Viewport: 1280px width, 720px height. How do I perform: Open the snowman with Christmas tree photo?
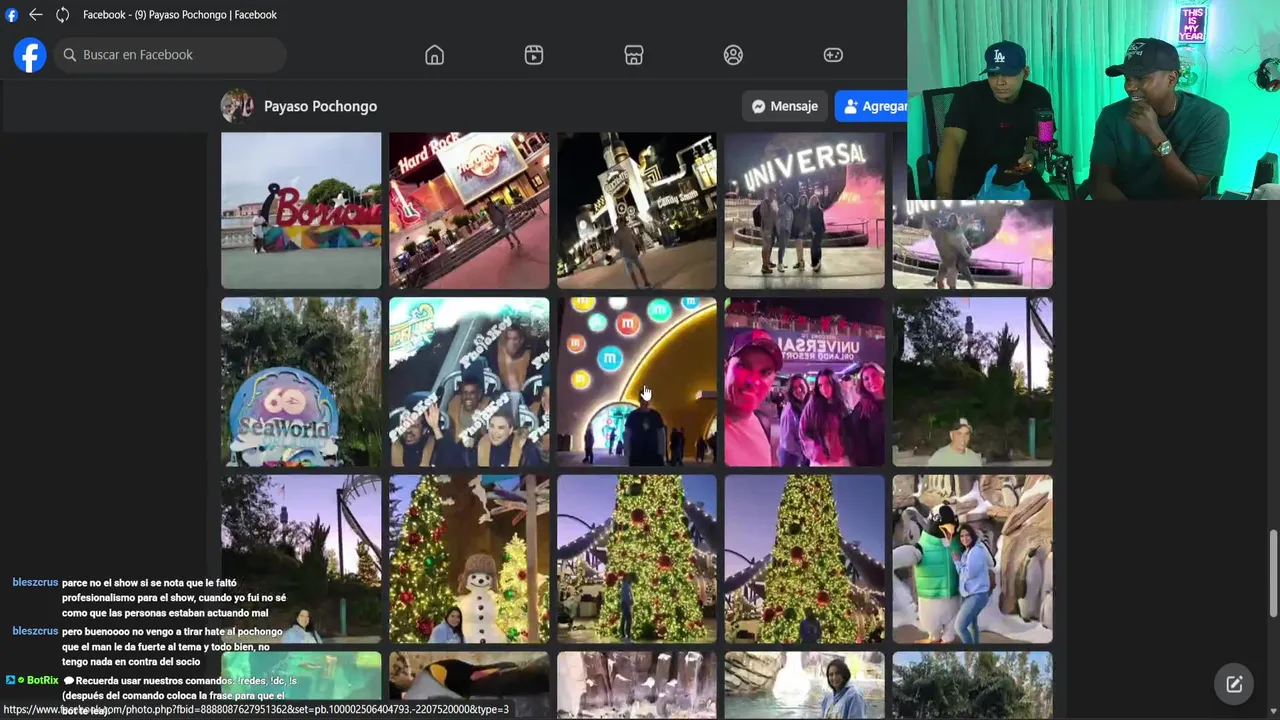click(469, 559)
